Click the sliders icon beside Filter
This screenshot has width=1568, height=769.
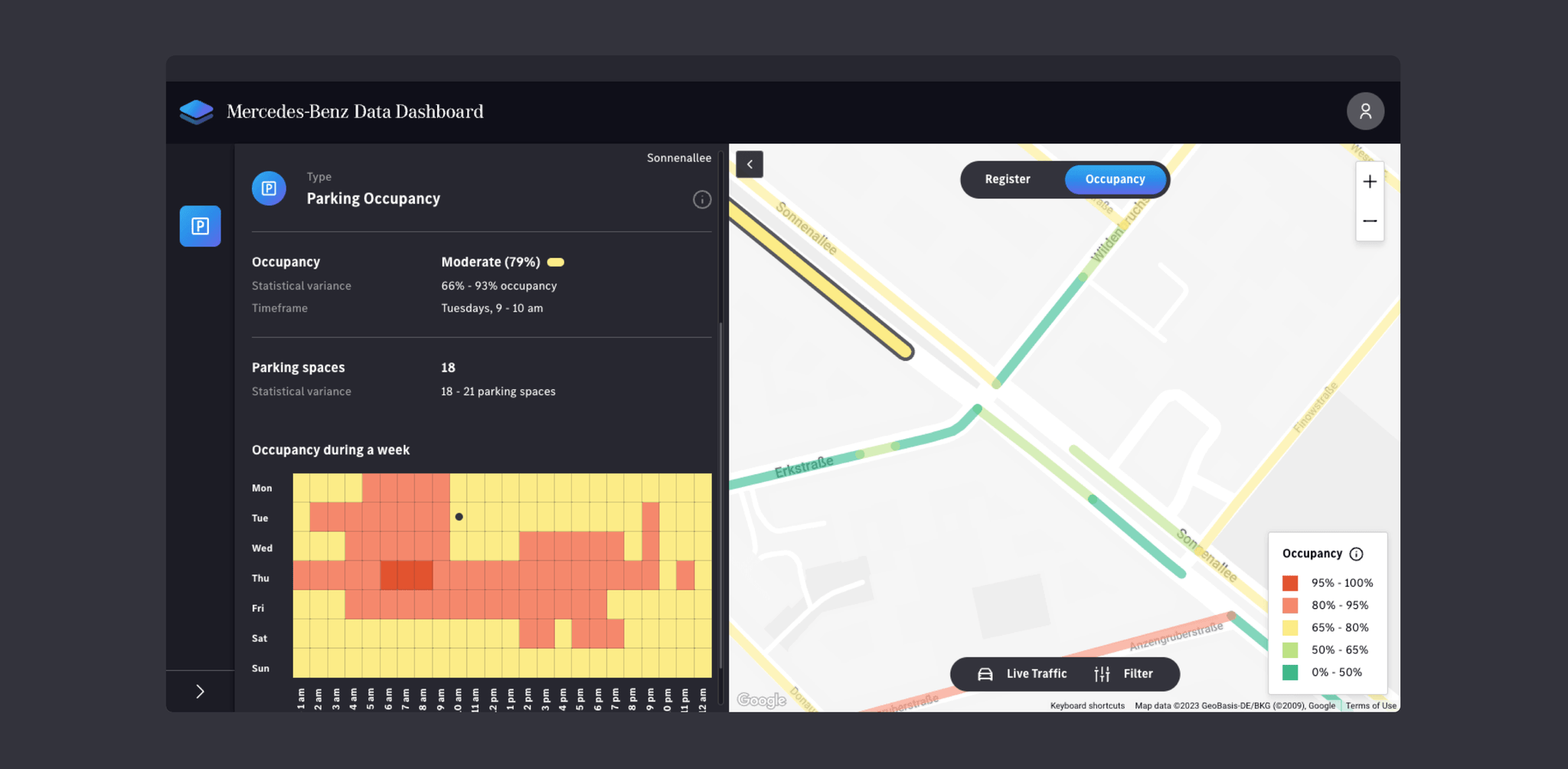[1102, 674]
